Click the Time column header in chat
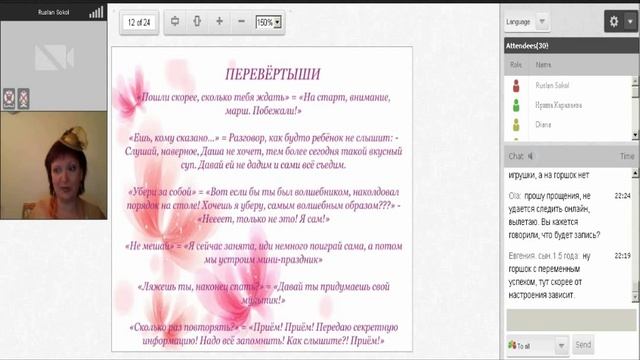The image size is (640, 360). point(627,156)
